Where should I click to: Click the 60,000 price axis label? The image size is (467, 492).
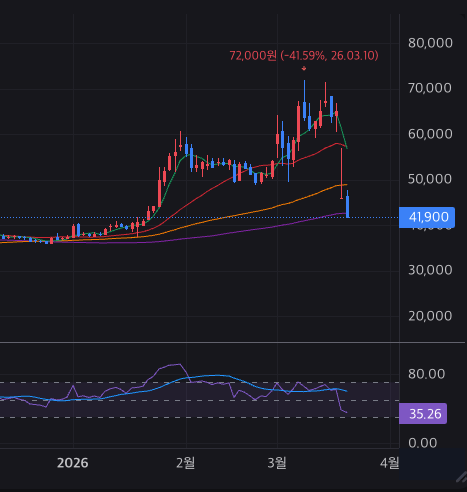(x=430, y=134)
